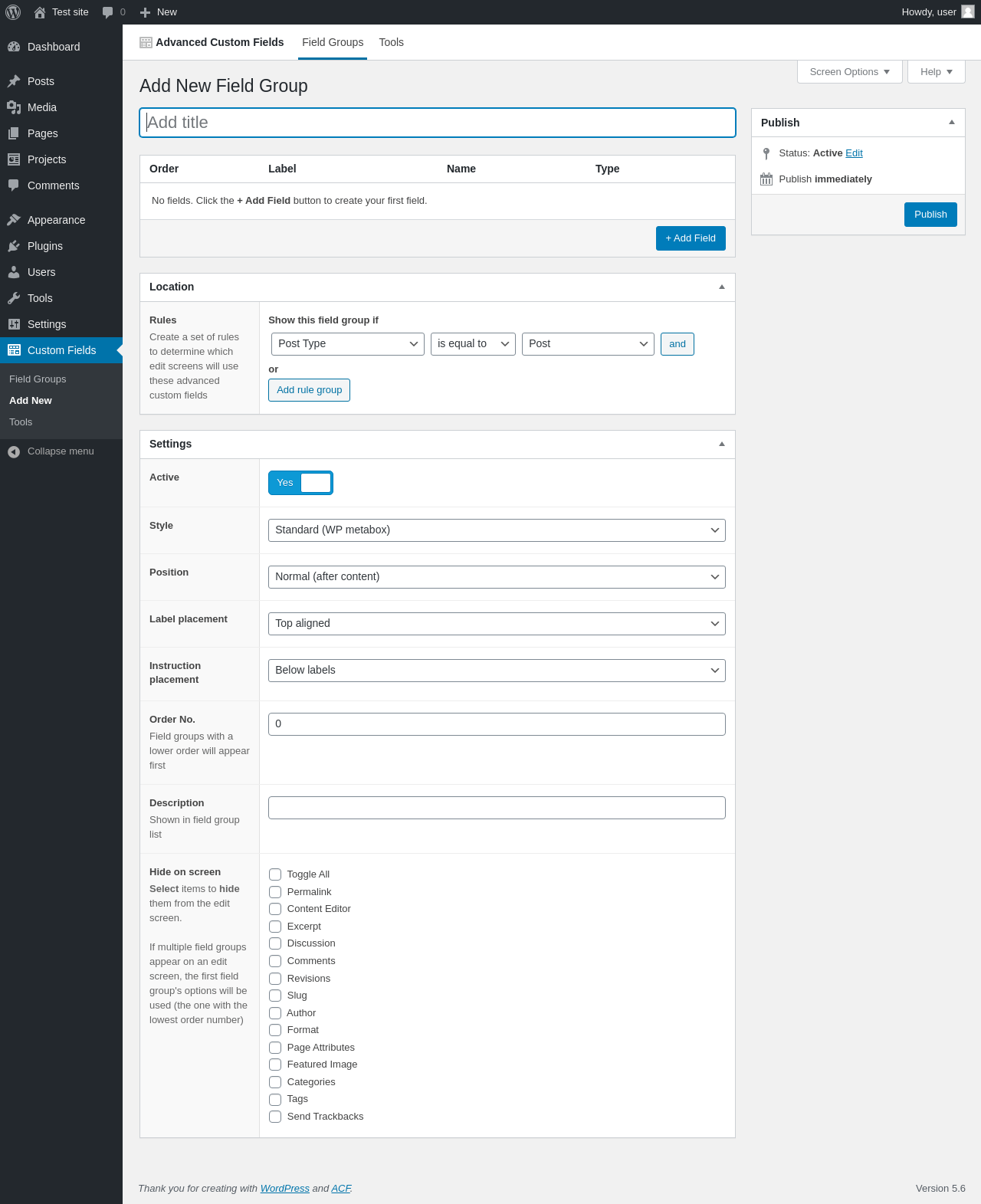Check the Page Attributes checkbox

[275, 1048]
